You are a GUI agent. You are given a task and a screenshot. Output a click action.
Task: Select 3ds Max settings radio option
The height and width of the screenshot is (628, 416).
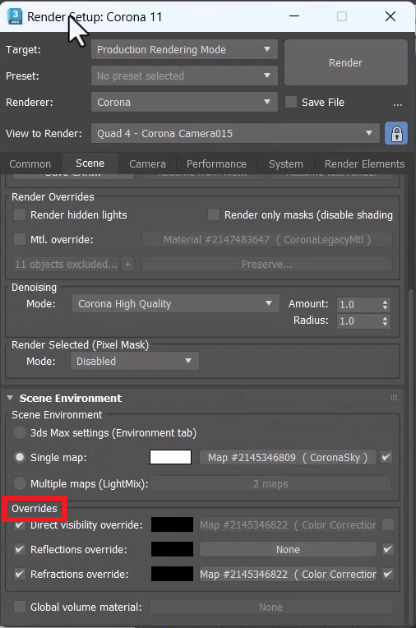point(19,433)
